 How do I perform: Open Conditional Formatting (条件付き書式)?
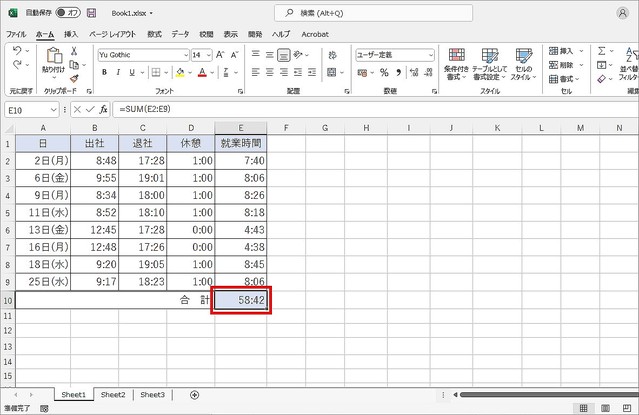point(457,63)
